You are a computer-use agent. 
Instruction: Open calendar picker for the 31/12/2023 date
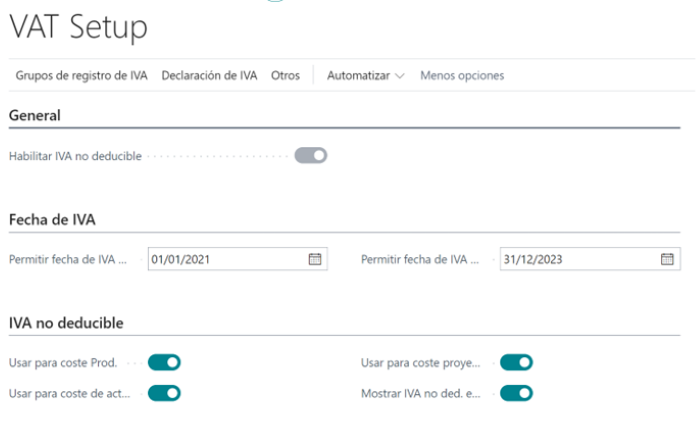667,259
